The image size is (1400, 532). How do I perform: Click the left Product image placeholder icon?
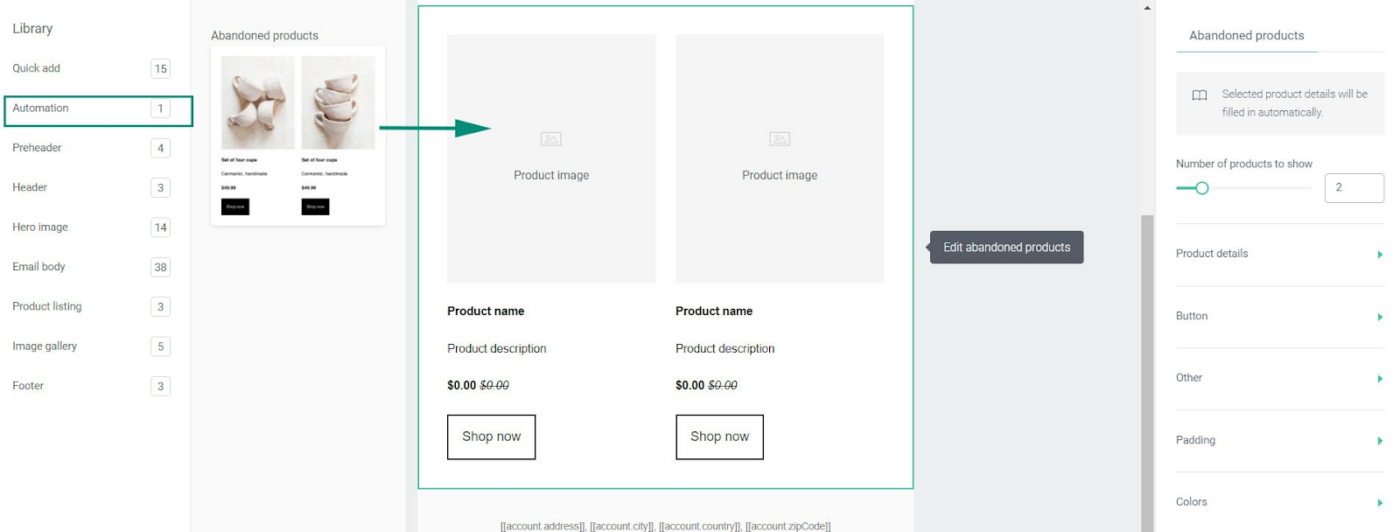[550, 139]
